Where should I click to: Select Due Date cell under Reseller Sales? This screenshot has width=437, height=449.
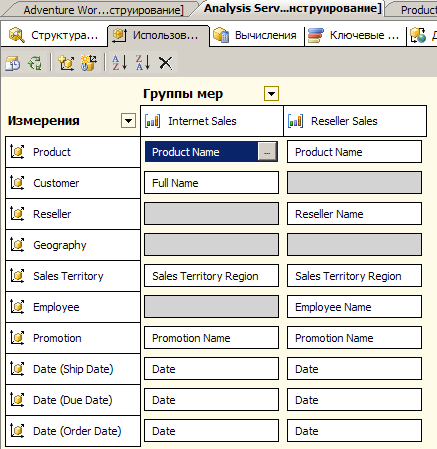click(x=354, y=400)
